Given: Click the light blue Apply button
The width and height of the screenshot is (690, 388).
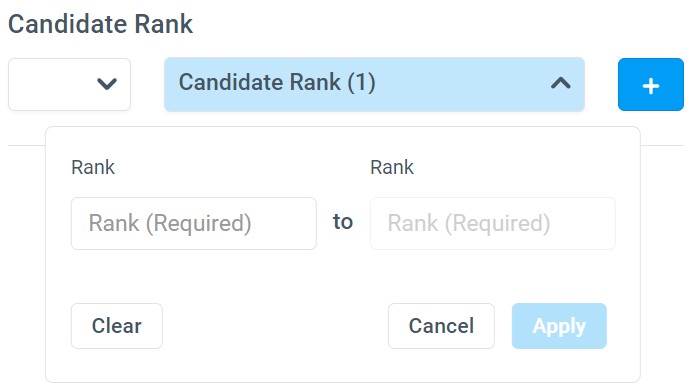Looking at the screenshot, I should click(x=559, y=326).
